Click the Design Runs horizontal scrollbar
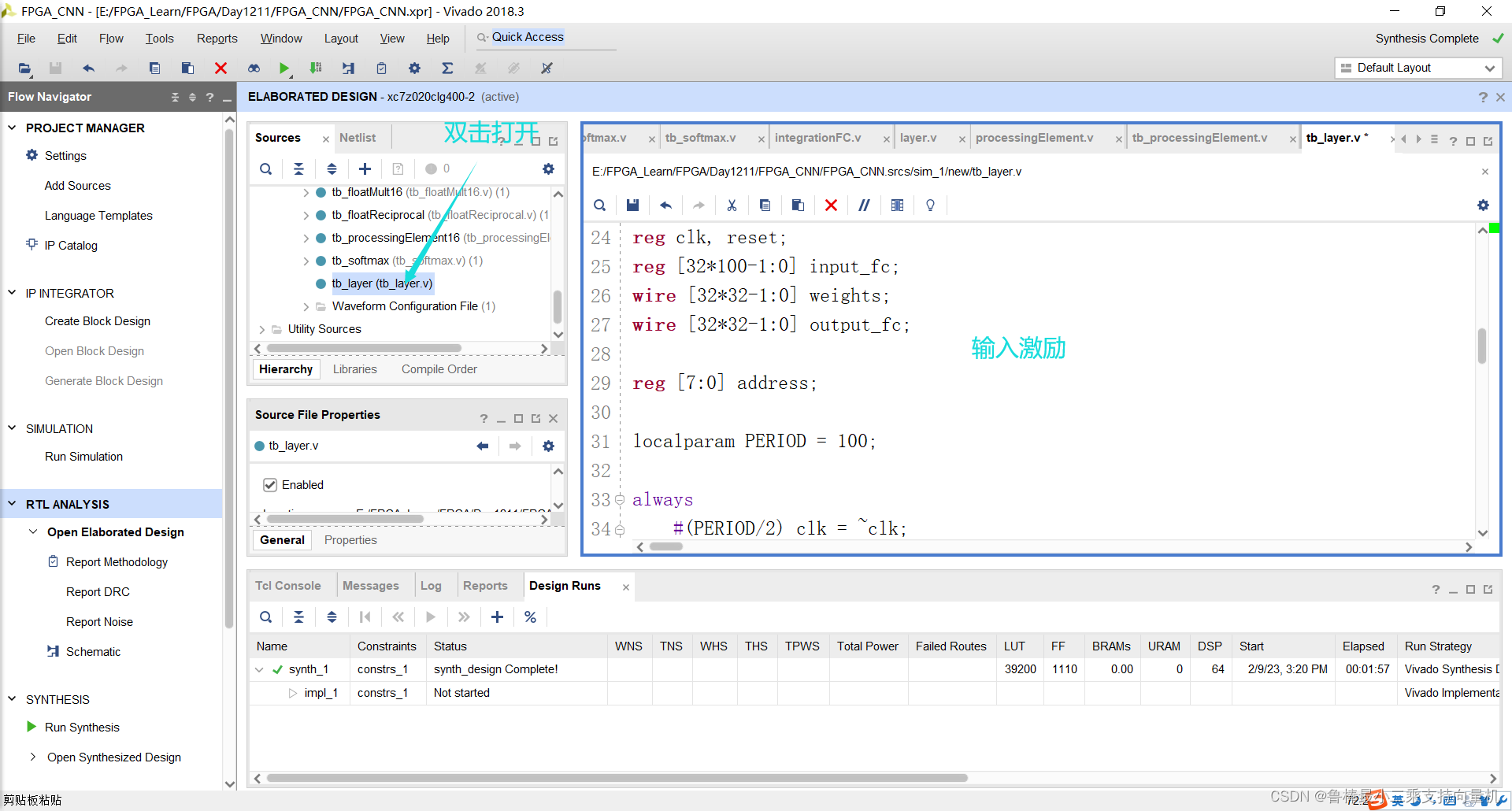1512x811 pixels. click(x=617, y=778)
